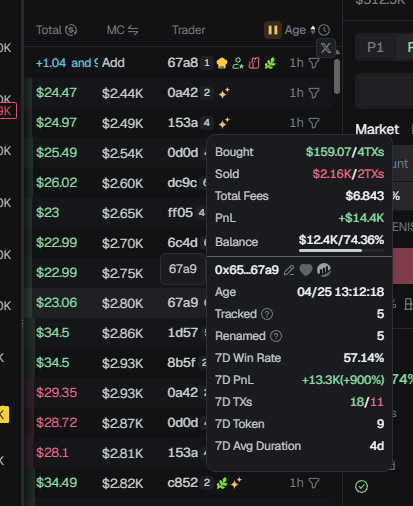Toggle Age clock time format

coord(324,30)
